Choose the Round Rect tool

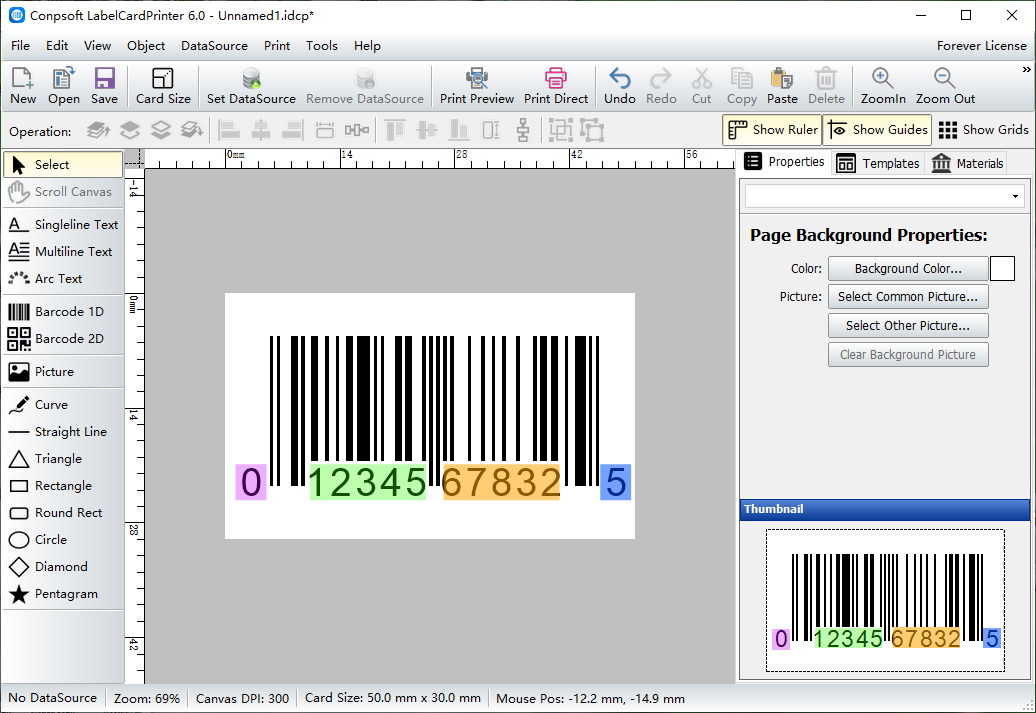pos(63,513)
